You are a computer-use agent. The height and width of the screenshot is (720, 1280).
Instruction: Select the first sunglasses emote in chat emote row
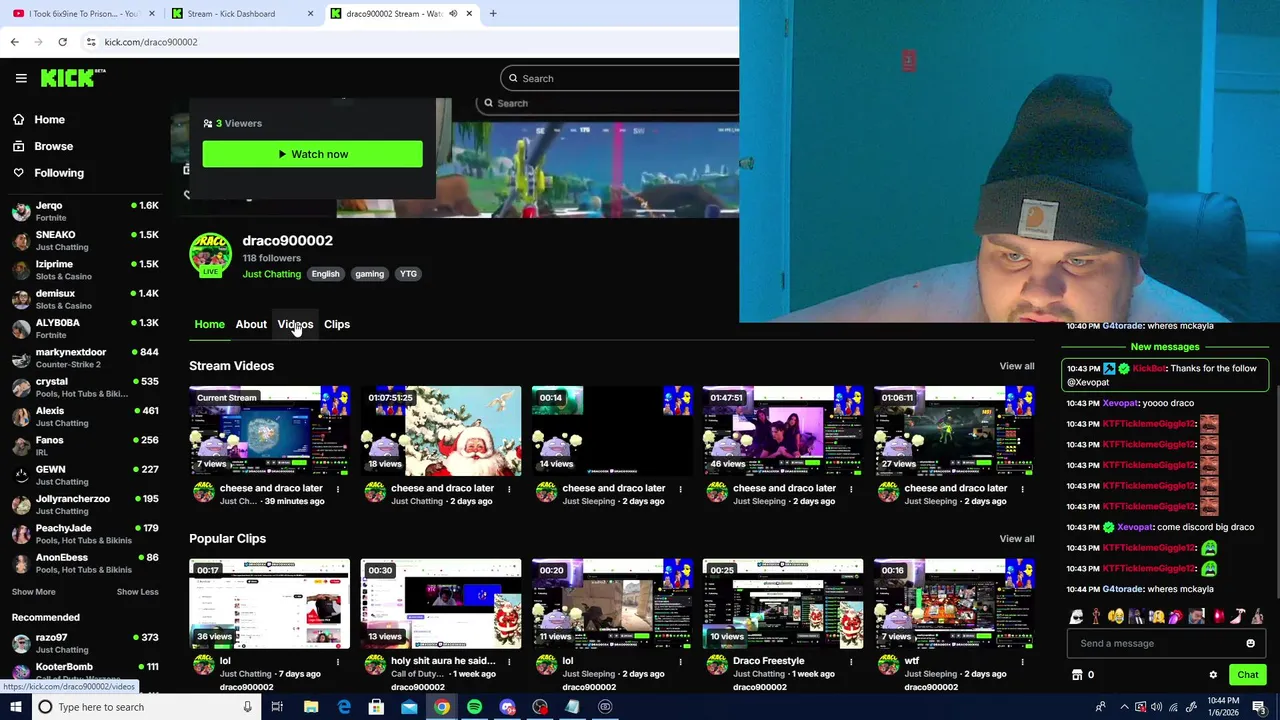1076,617
